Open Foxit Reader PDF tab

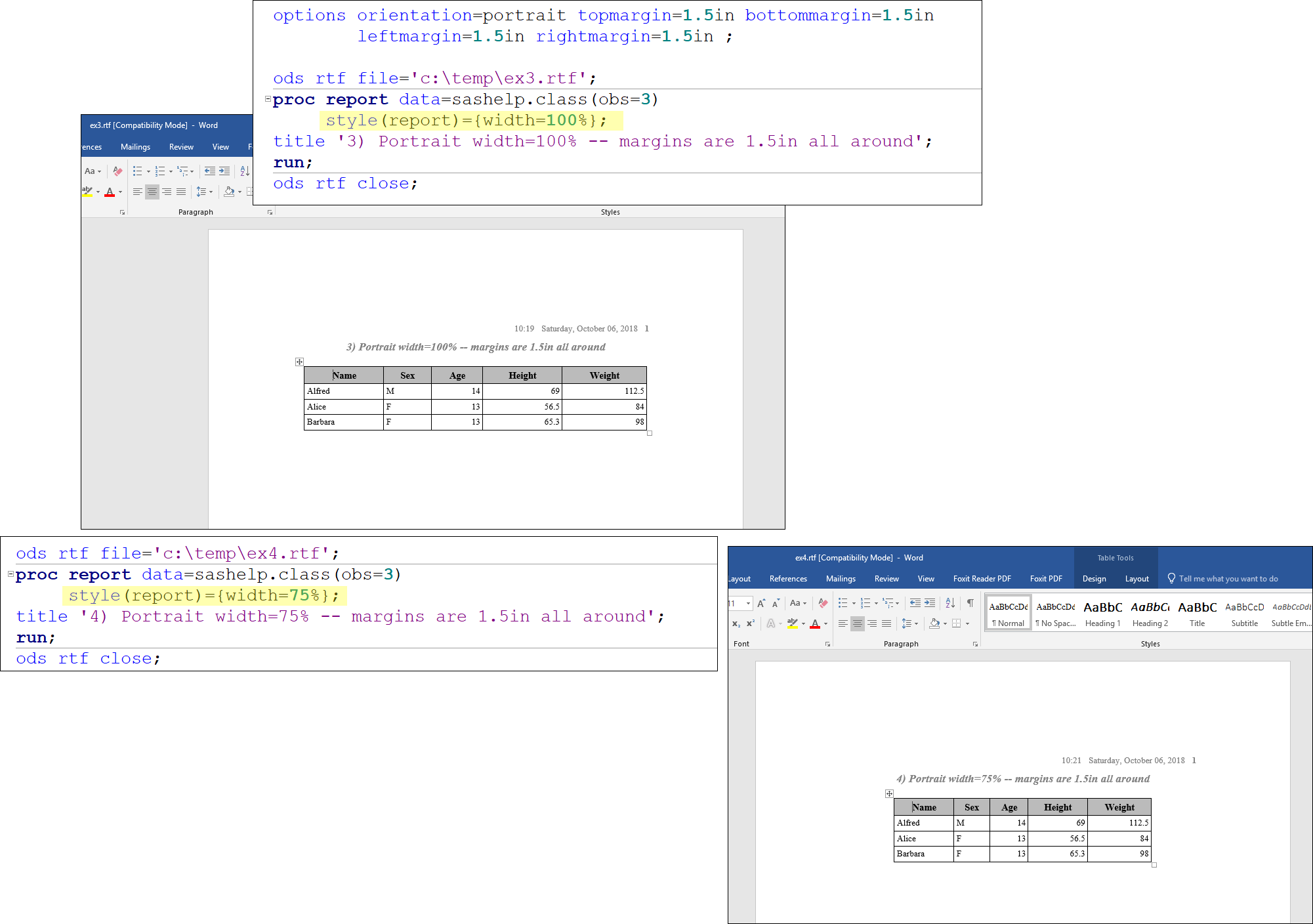coord(982,578)
